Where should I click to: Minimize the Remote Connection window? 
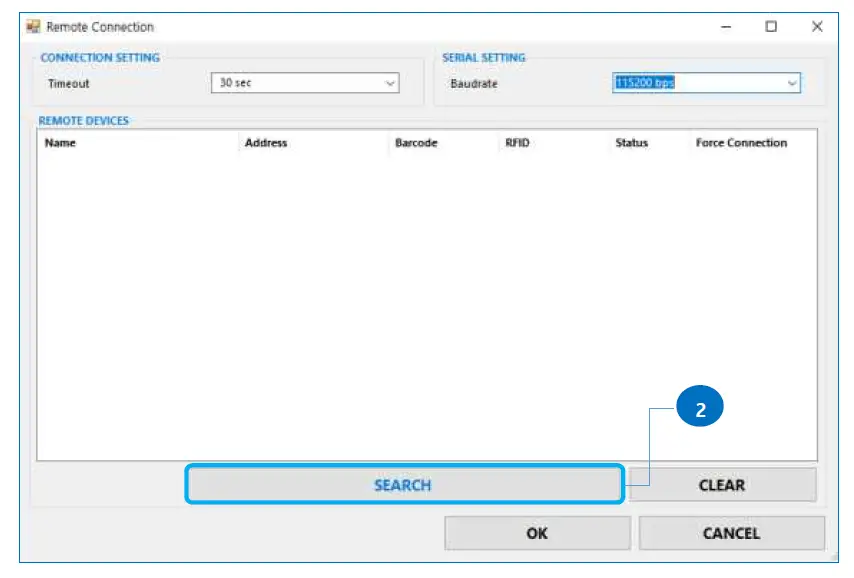point(726,27)
